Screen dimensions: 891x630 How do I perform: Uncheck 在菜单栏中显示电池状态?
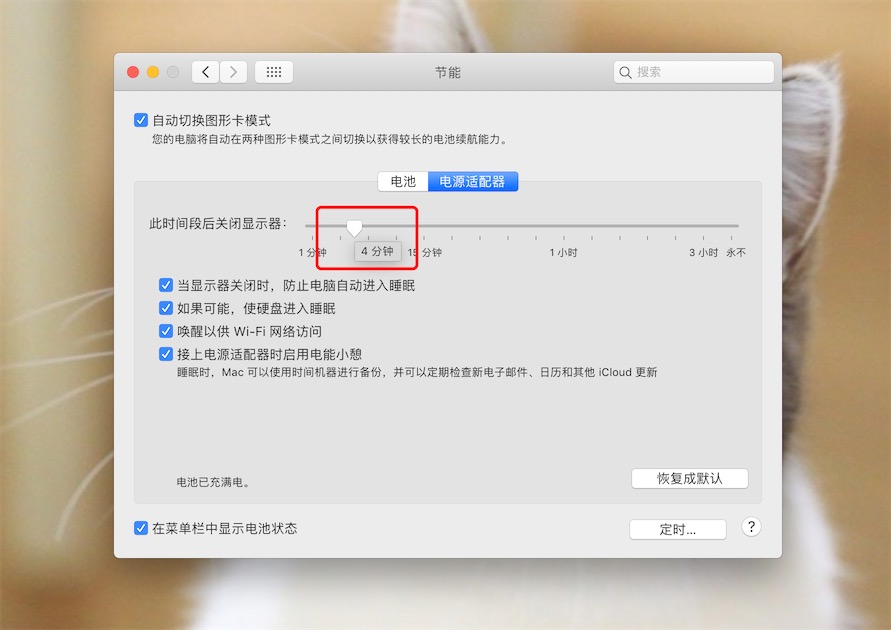tap(141, 528)
